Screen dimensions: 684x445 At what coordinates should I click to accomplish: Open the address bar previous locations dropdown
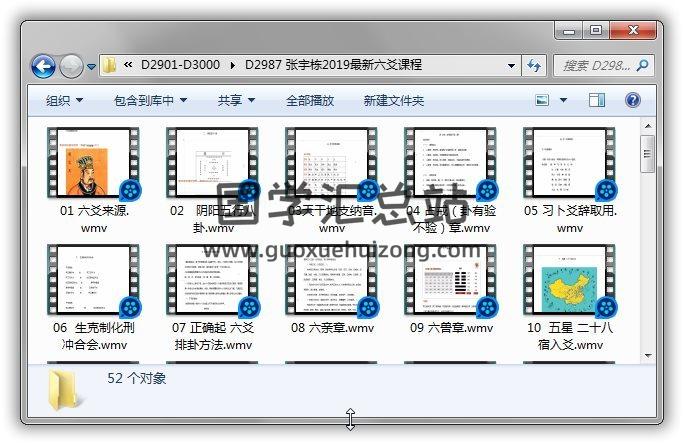[511, 65]
